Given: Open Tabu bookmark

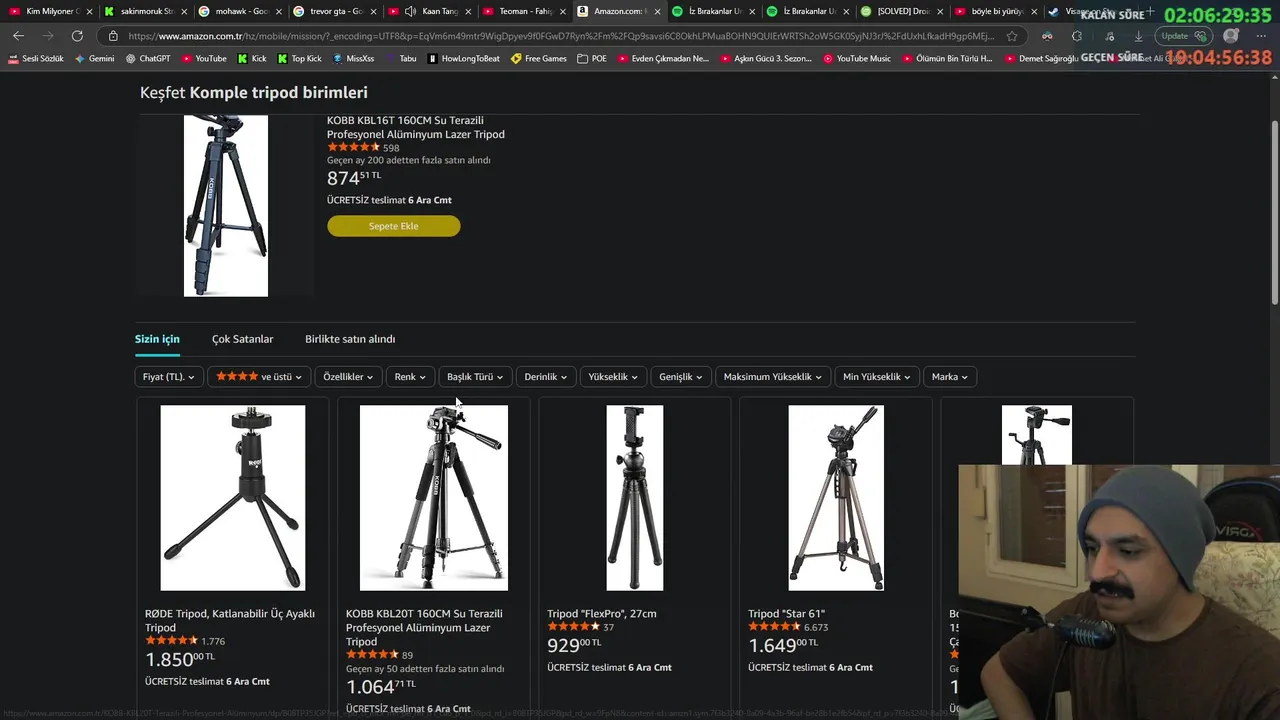Looking at the screenshot, I should coord(400,59).
